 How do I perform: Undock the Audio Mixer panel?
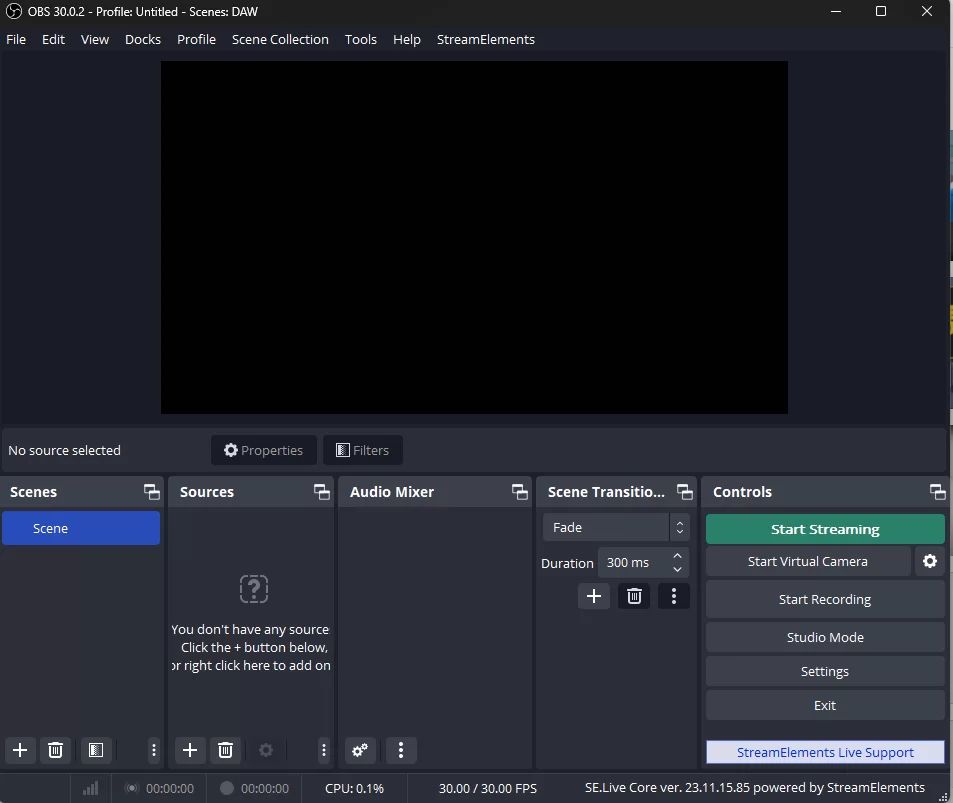pos(520,492)
